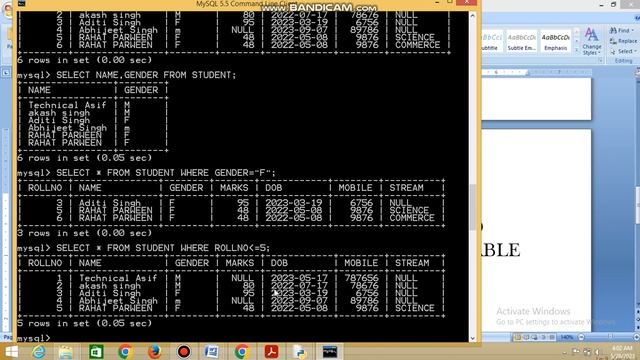
Task: Click 'Technical Asif' in the last result table
Action: coord(118,278)
